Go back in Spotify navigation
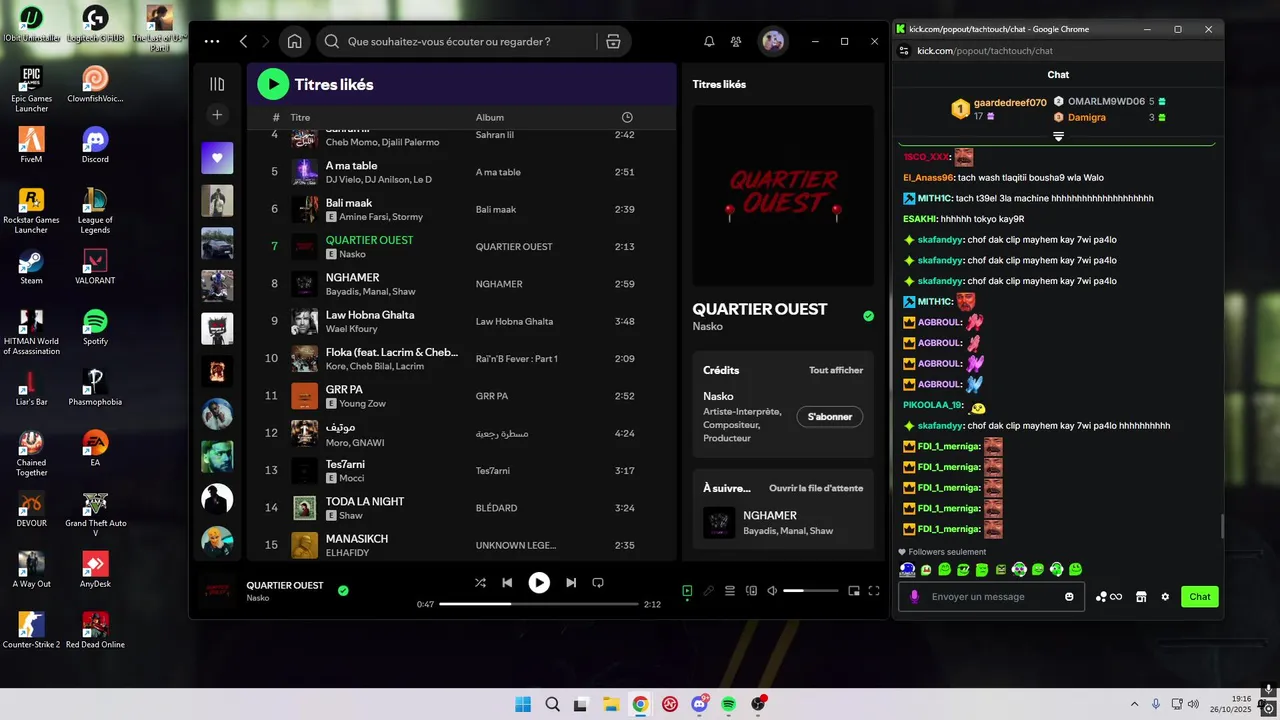Viewport: 1280px width, 720px height. tap(244, 41)
